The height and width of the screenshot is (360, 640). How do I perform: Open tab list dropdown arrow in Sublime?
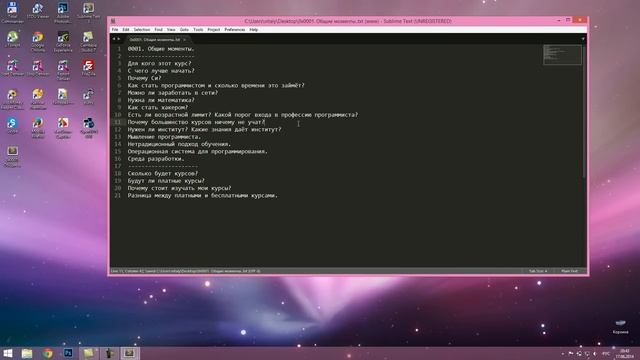tap(583, 39)
